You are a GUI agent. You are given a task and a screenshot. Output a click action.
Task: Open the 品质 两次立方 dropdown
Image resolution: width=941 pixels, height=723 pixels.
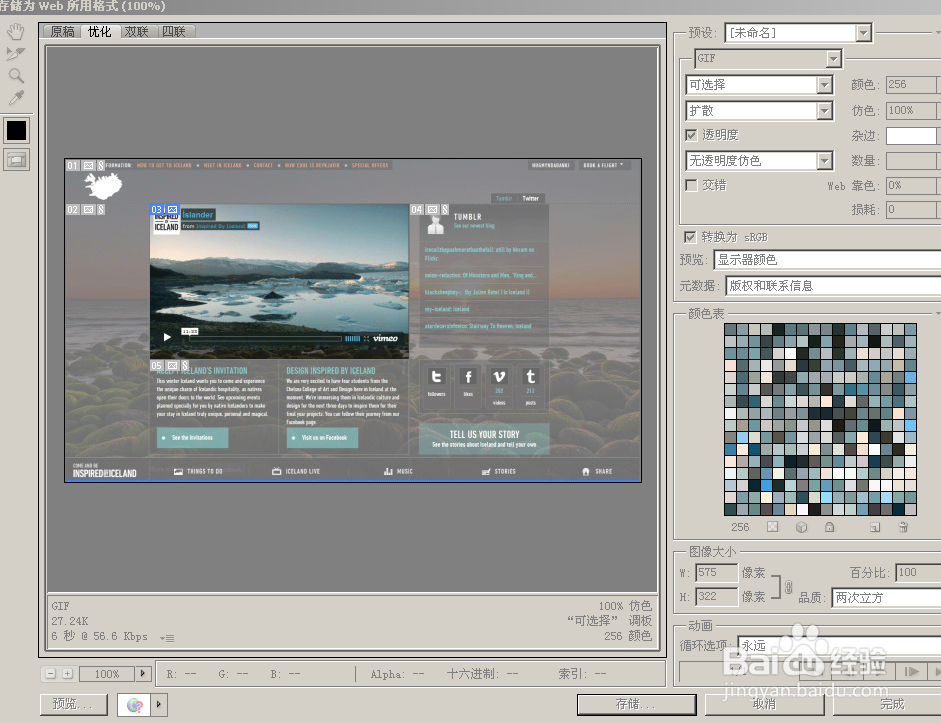pyautogui.click(x=886, y=598)
